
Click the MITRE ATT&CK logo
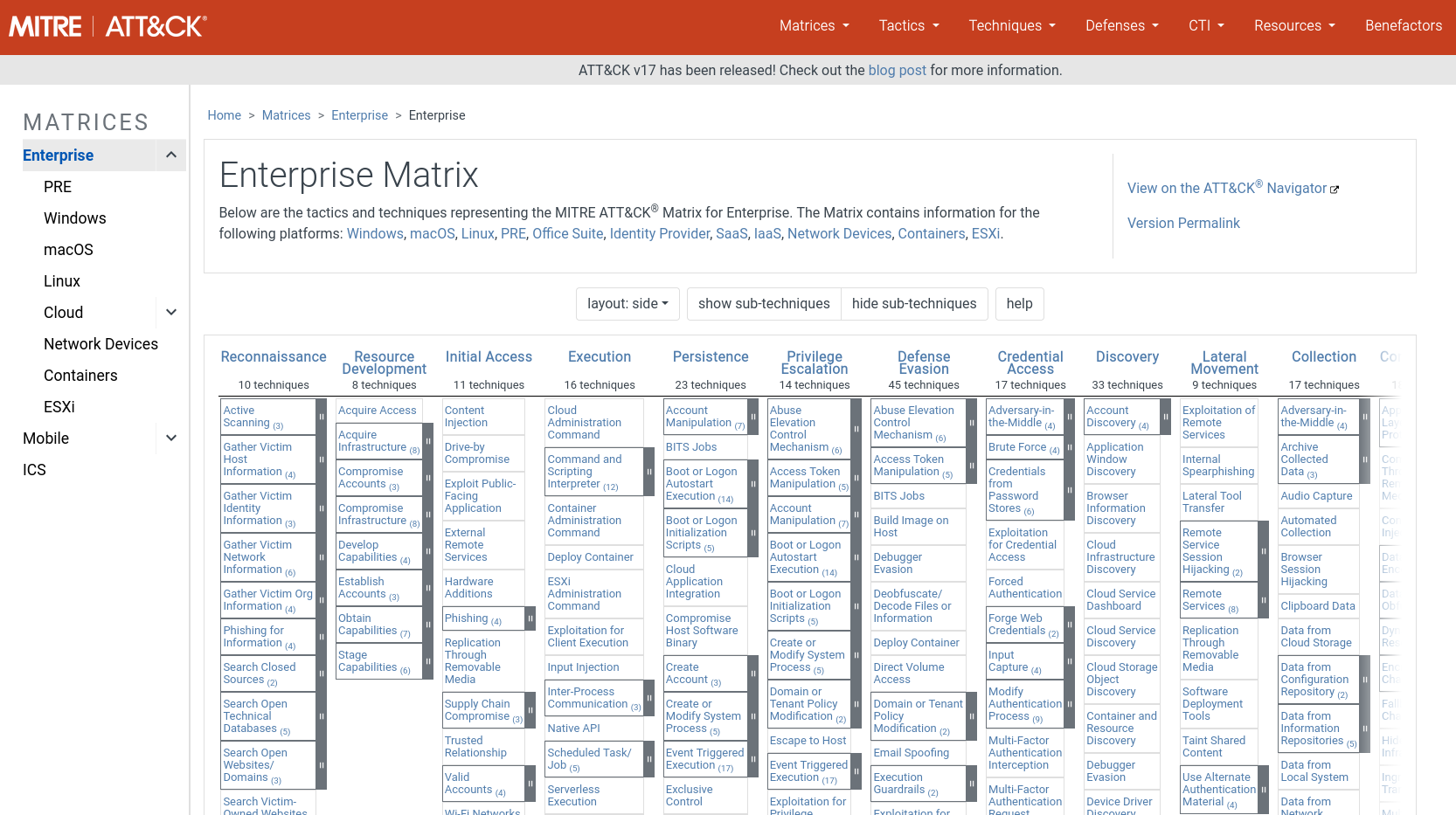[x=107, y=26]
